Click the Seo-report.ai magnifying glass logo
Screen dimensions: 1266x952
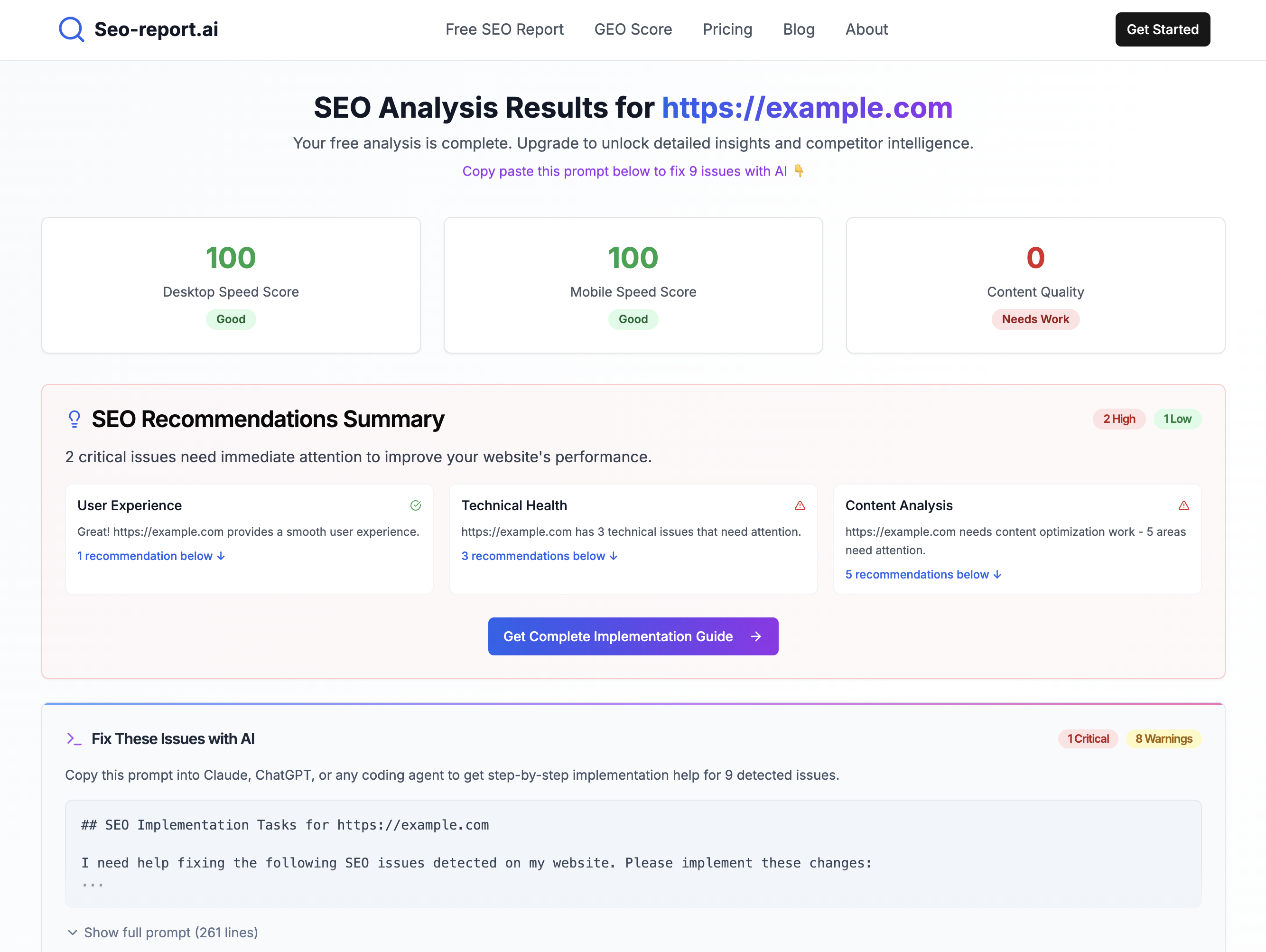(71, 29)
